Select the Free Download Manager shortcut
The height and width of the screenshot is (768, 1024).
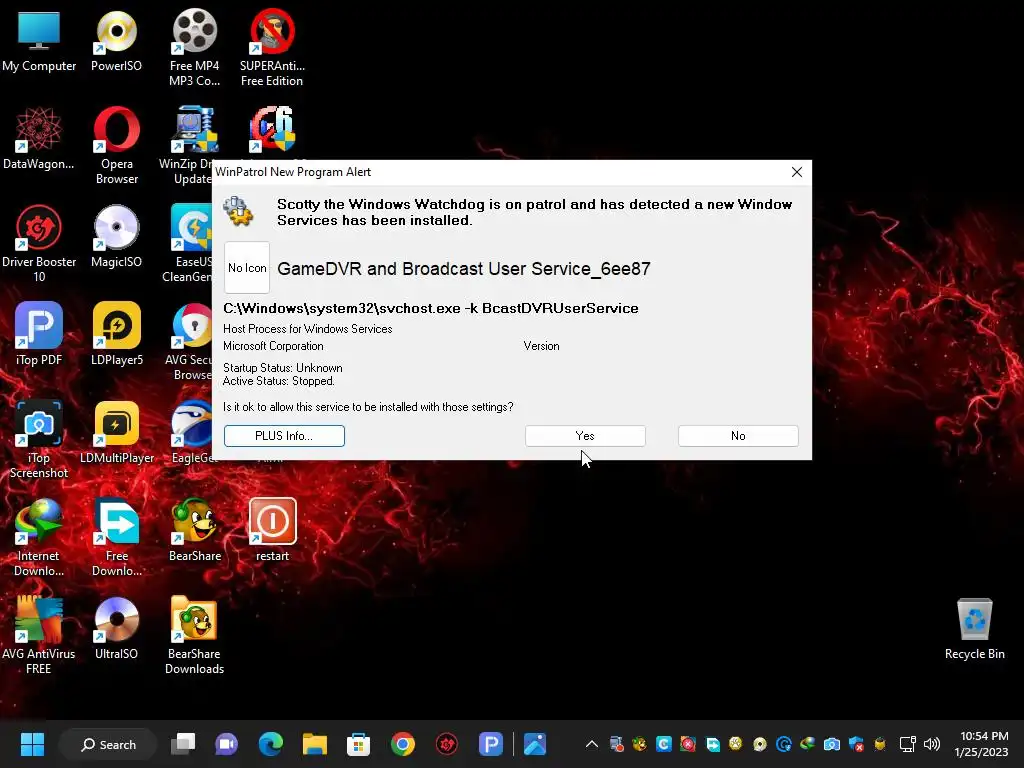117,537
